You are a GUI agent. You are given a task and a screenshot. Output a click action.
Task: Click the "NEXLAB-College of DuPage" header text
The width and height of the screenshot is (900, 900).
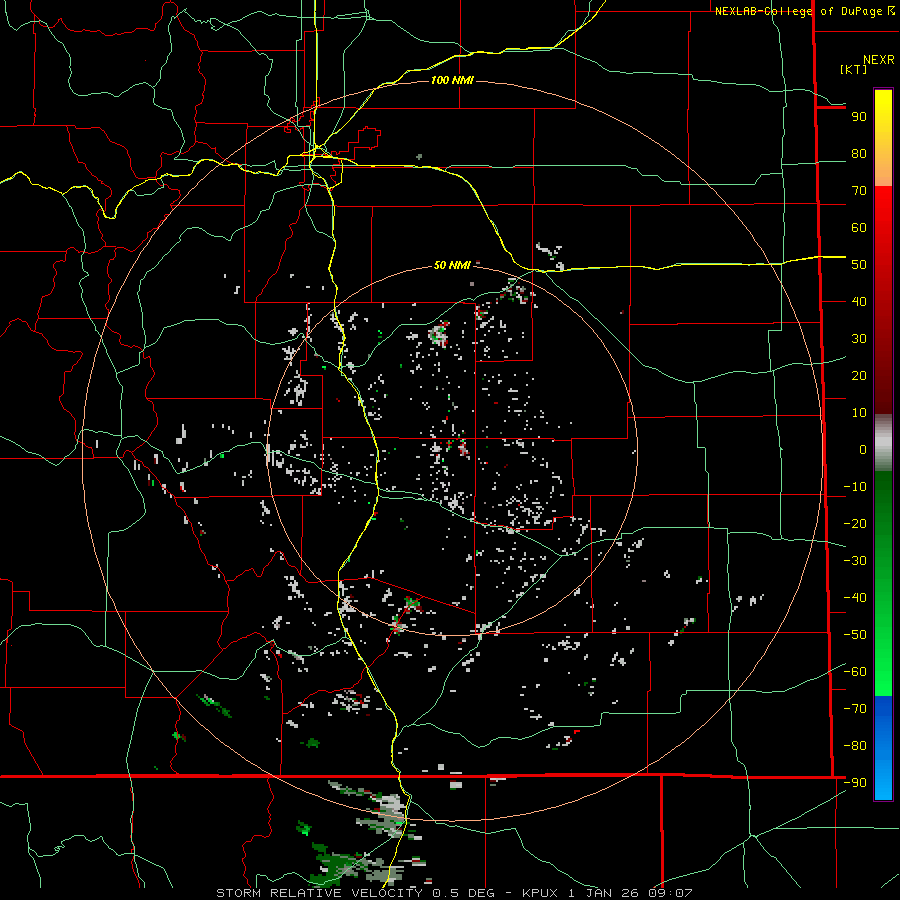point(800,11)
